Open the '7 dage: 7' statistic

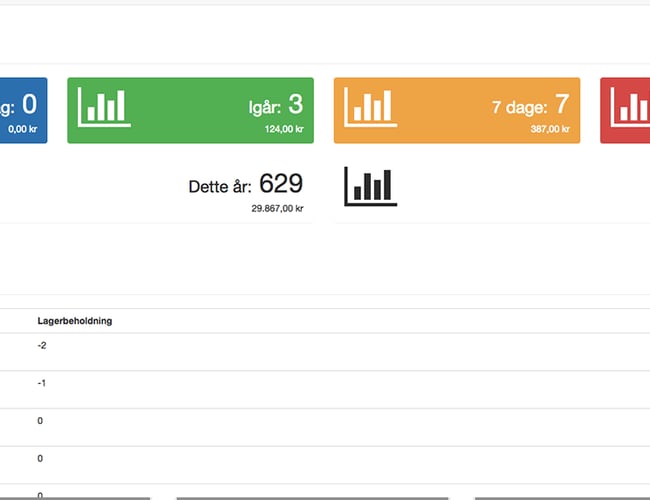point(530,105)
